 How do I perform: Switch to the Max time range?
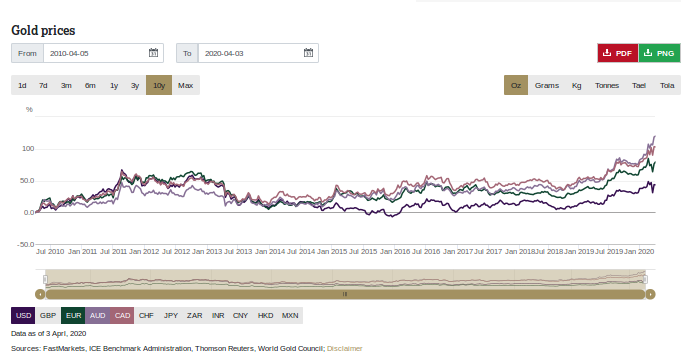click(x=186, y=85)
